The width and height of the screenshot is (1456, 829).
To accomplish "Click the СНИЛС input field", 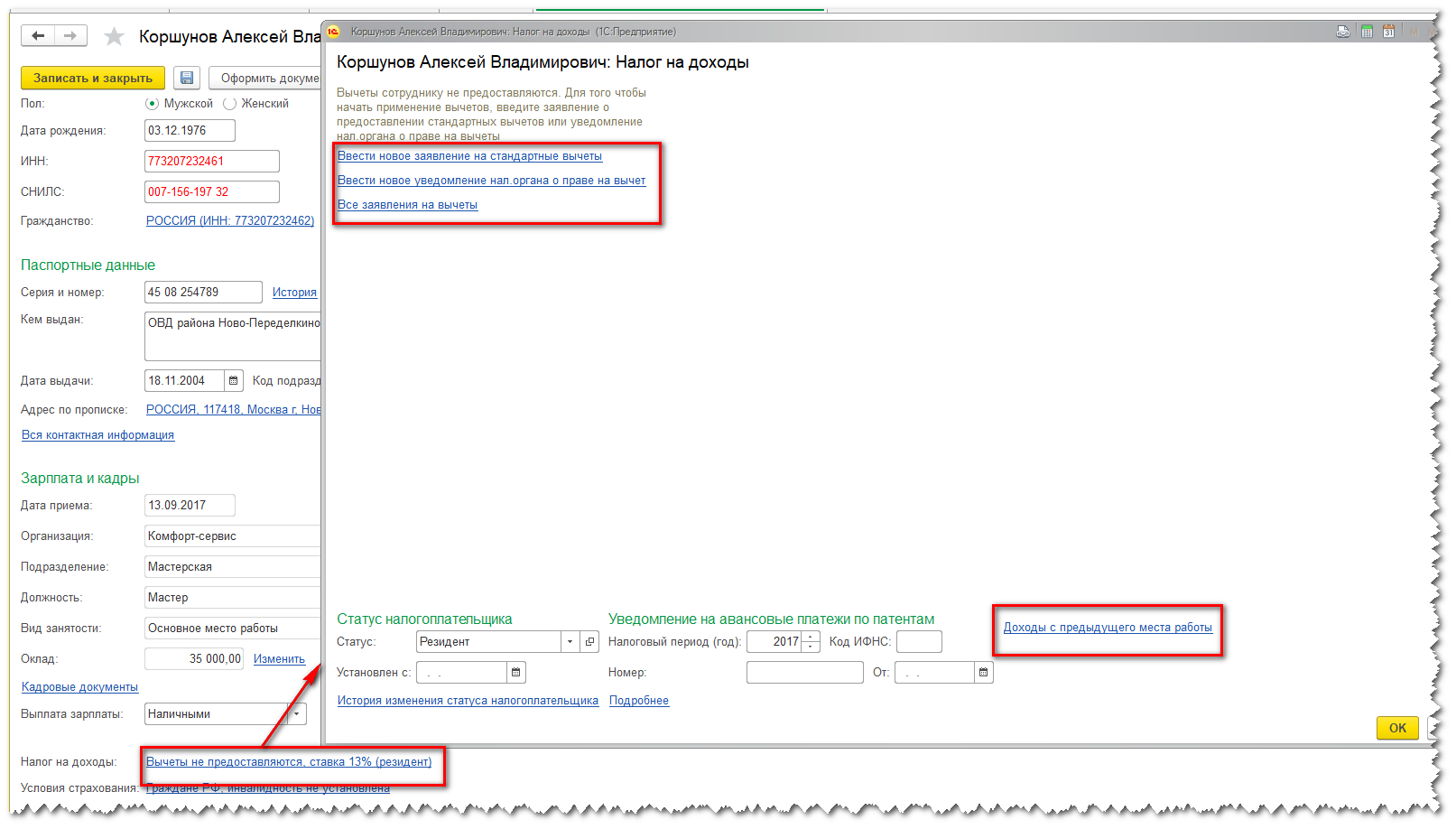I will 211,192.
